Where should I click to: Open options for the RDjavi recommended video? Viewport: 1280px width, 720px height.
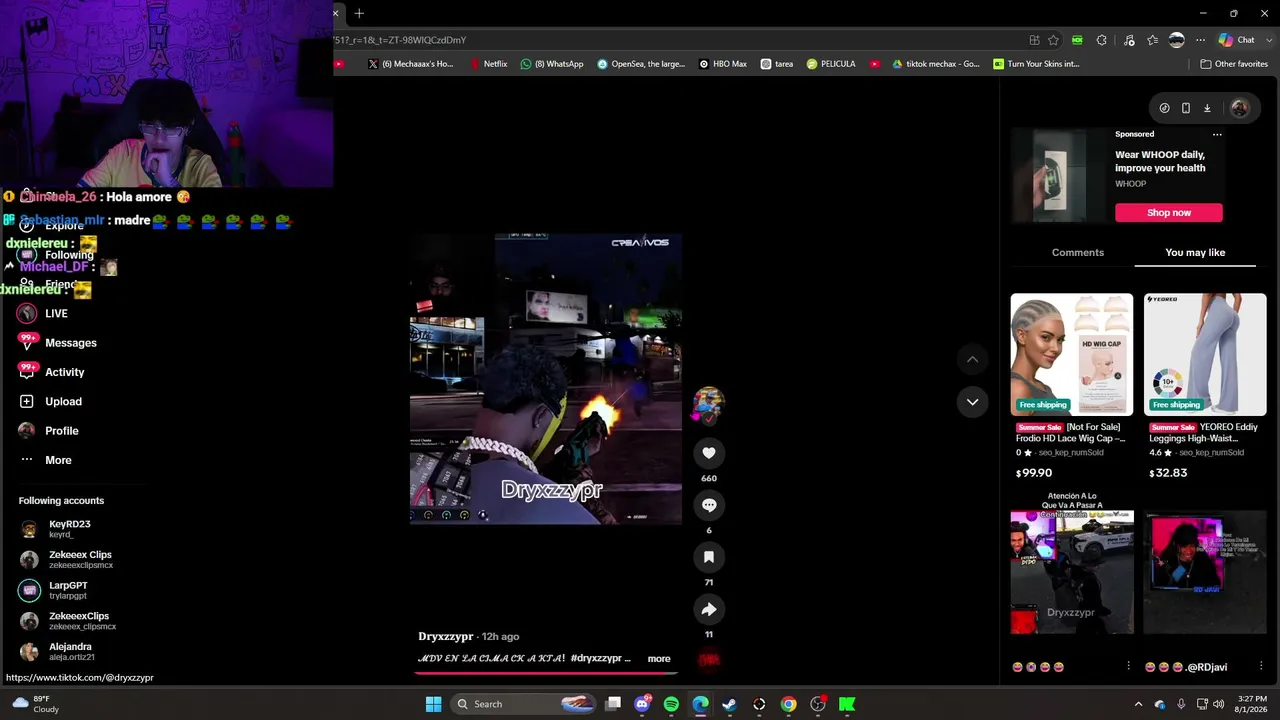click(1262, 666)
